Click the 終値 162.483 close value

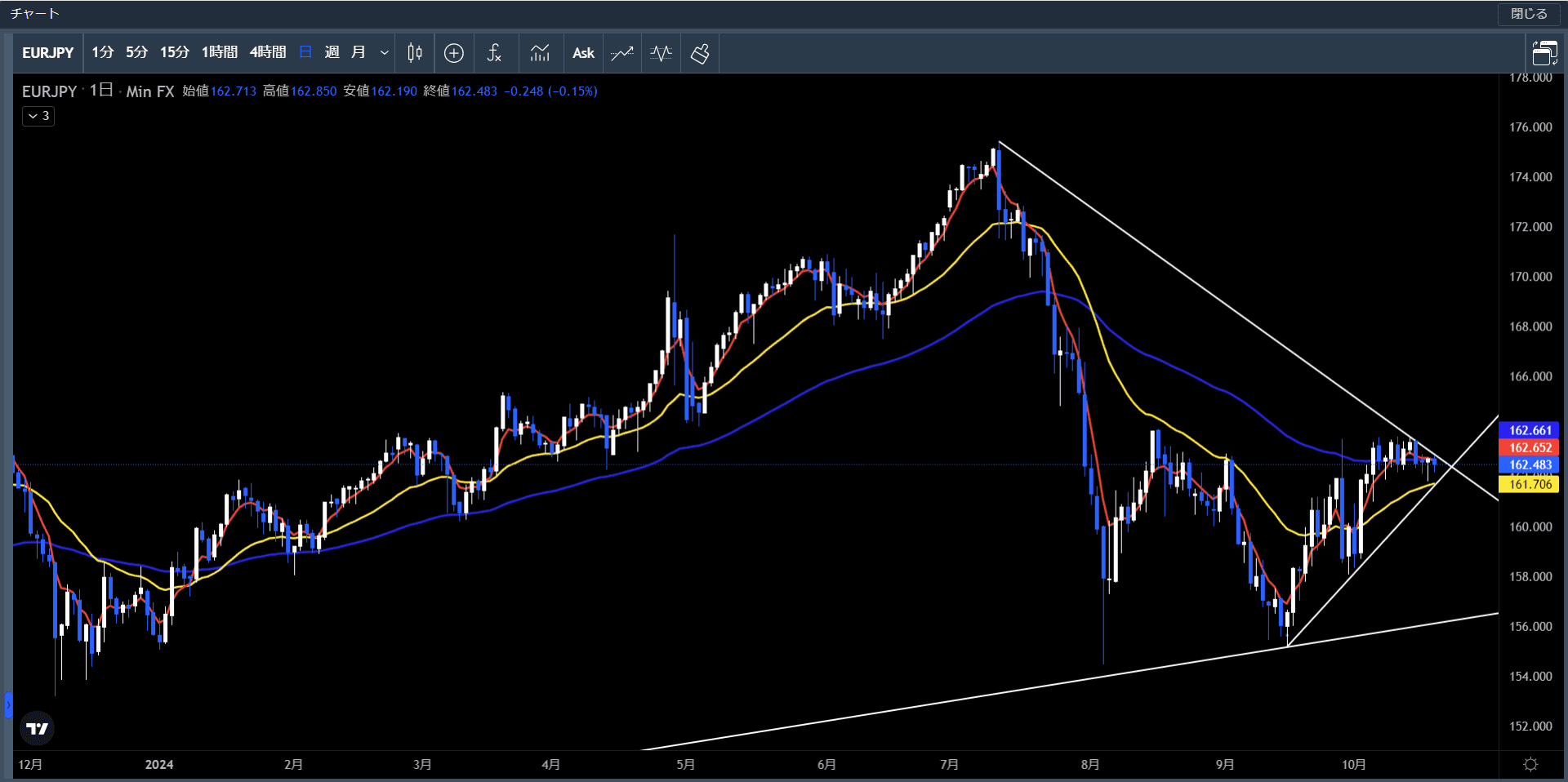(461, 91)
